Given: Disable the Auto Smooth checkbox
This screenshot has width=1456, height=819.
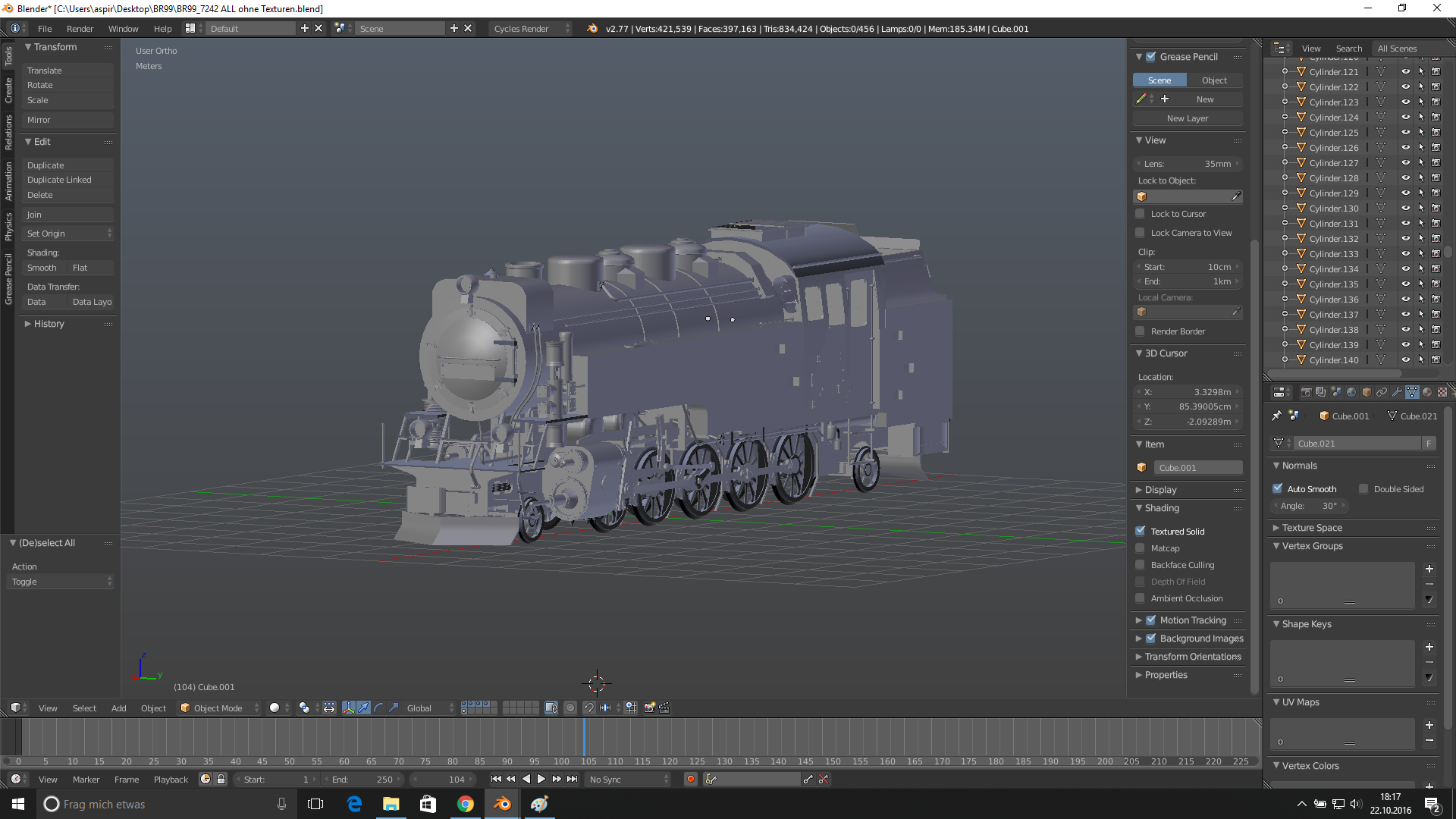Looking at the screenshot, I should [1278, 489].
